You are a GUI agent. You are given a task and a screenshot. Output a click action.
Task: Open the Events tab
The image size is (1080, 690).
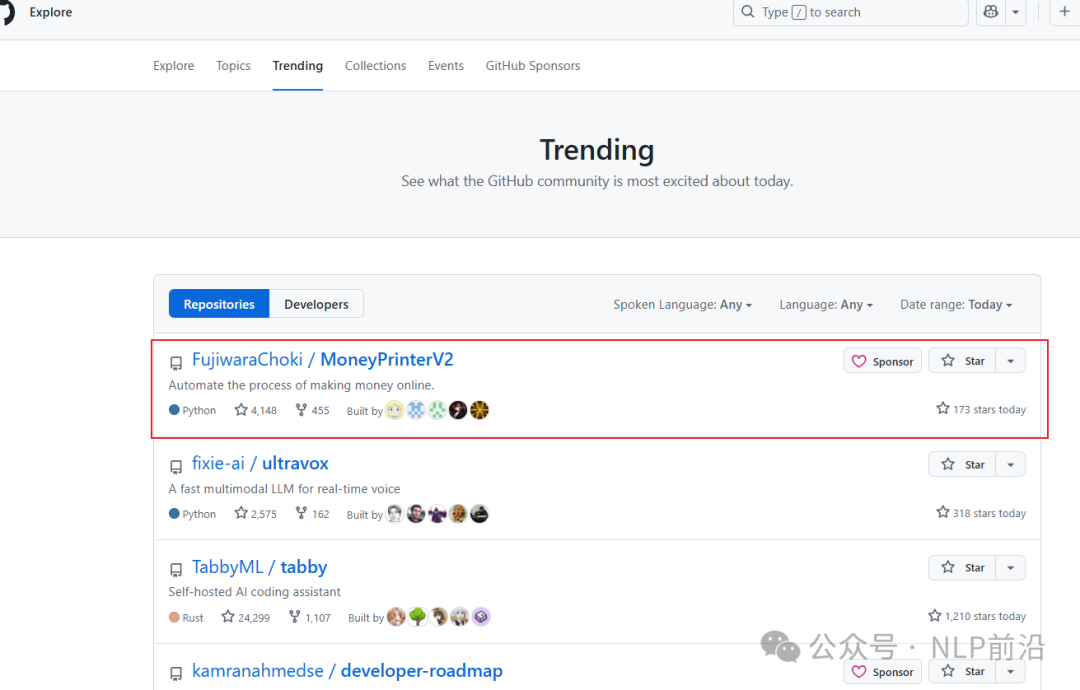446,65
